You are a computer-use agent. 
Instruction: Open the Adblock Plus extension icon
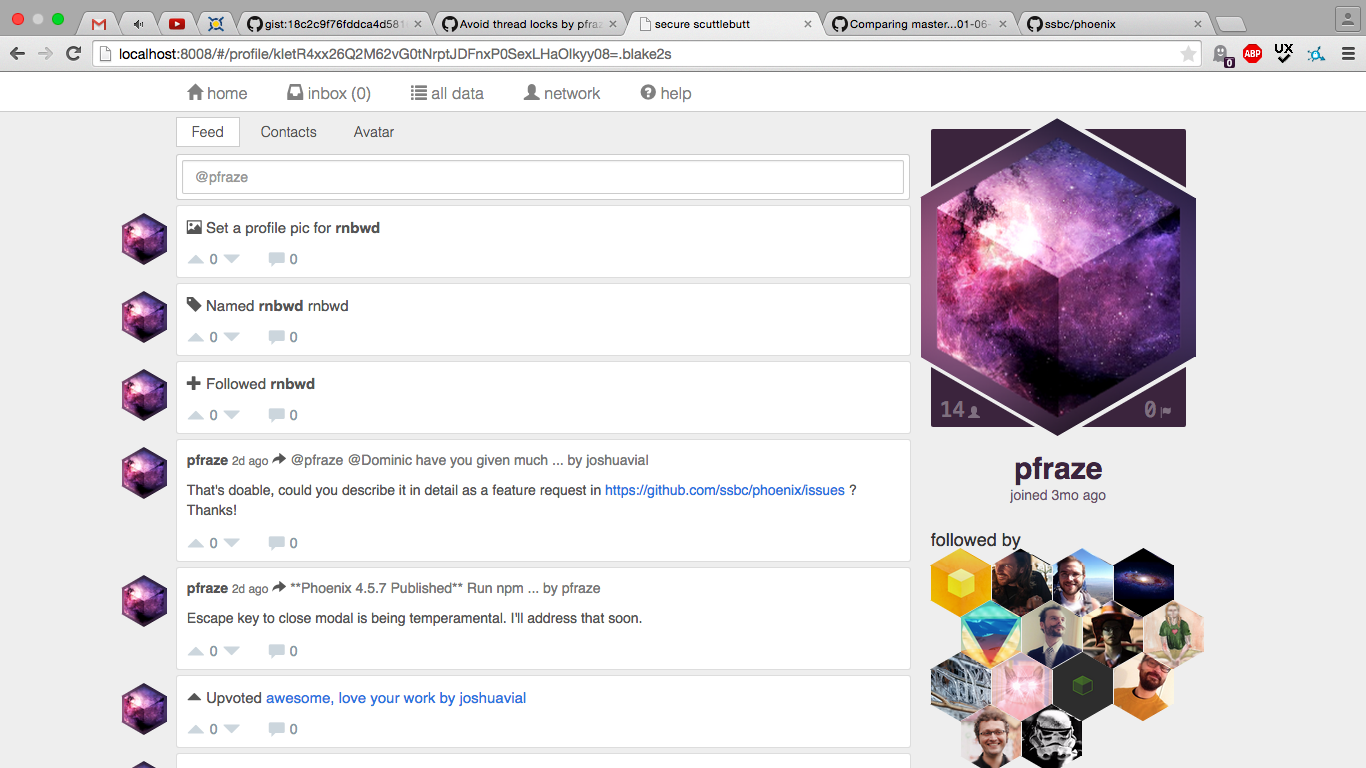(x=1252, y=54)
